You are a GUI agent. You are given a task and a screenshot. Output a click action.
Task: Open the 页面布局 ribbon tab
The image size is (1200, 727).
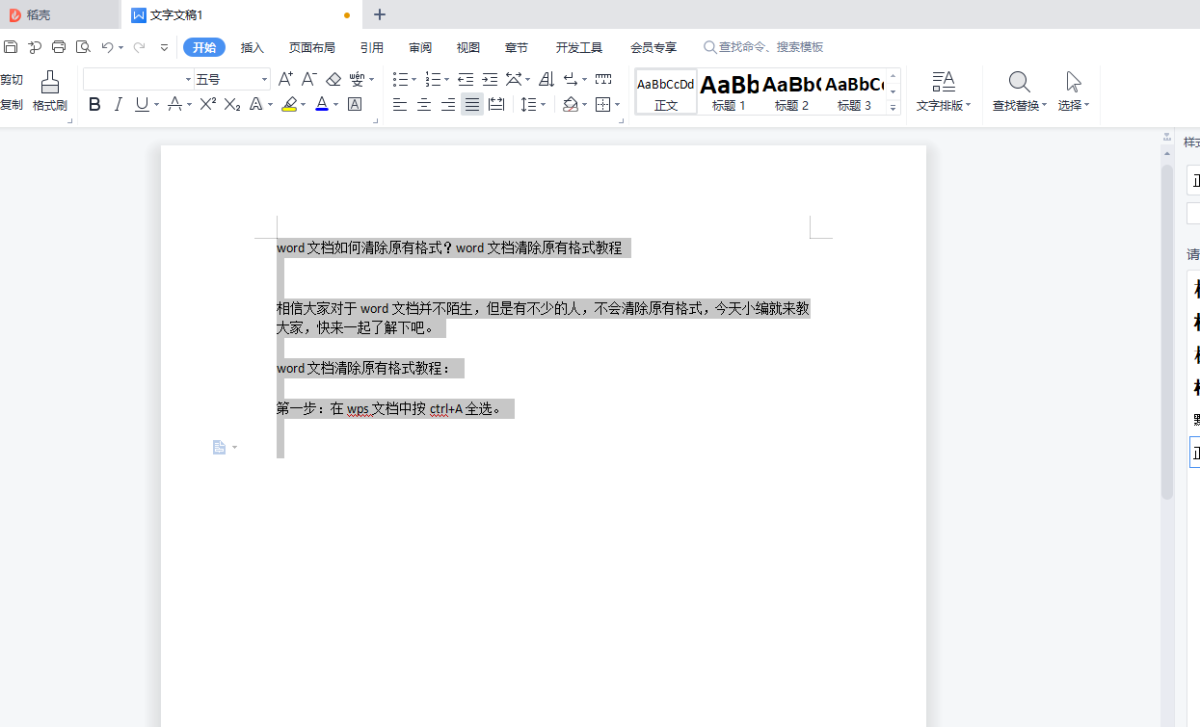pyautogui.click(x=312, y=47)
